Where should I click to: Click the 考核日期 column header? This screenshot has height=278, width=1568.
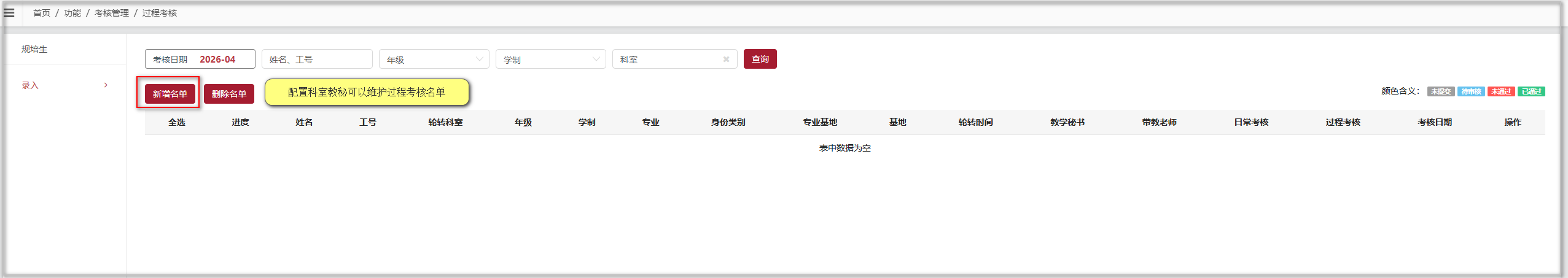tap(1435, 122)
